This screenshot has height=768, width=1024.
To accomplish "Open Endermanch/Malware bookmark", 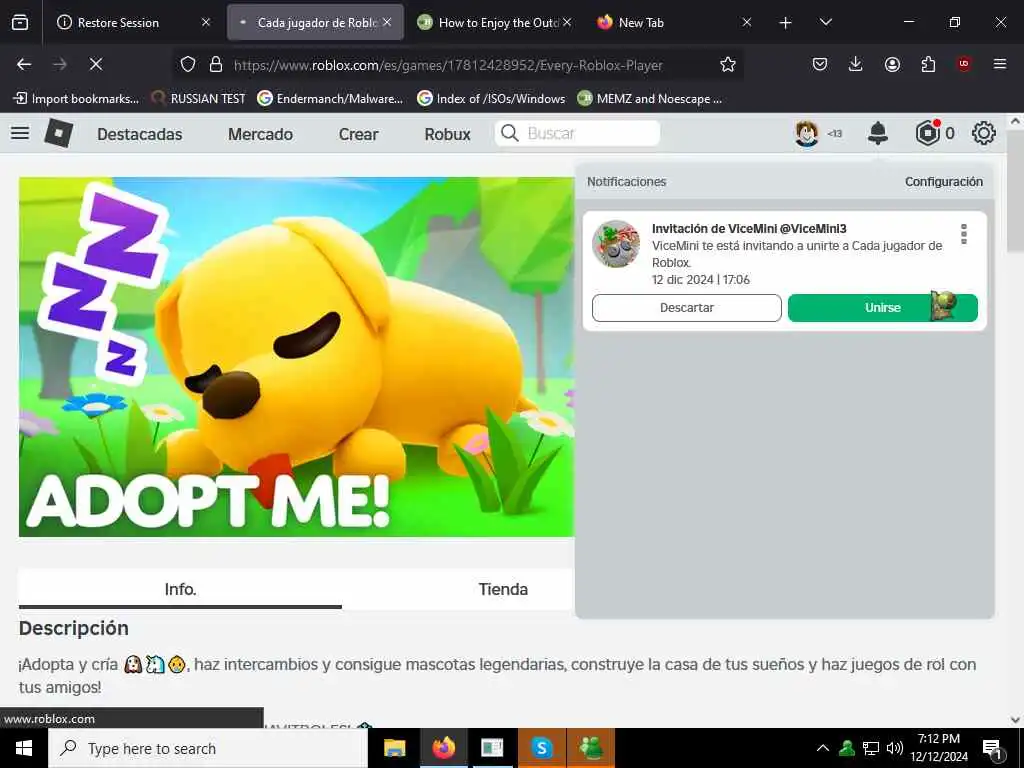I will click(330, 99).
